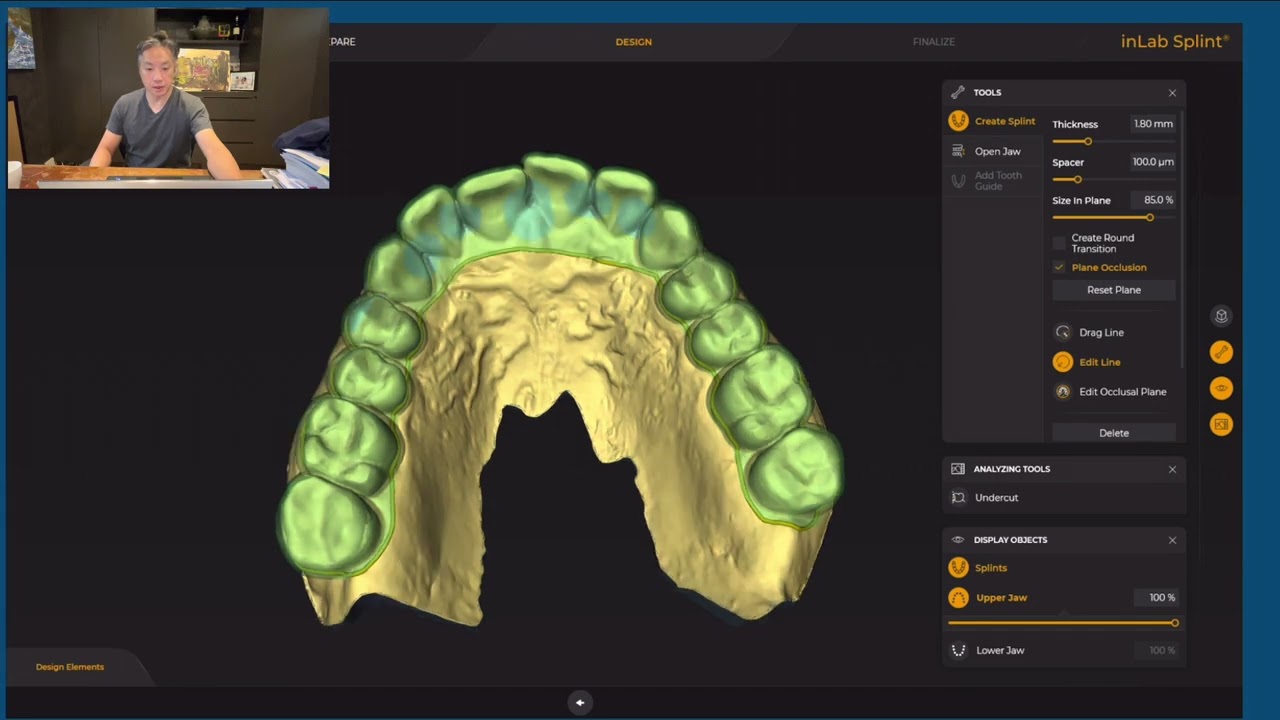Screen dimensions: 1280x720
Task: Activate the Edit Occlusal Plane tool
Action: [1110, 392]
